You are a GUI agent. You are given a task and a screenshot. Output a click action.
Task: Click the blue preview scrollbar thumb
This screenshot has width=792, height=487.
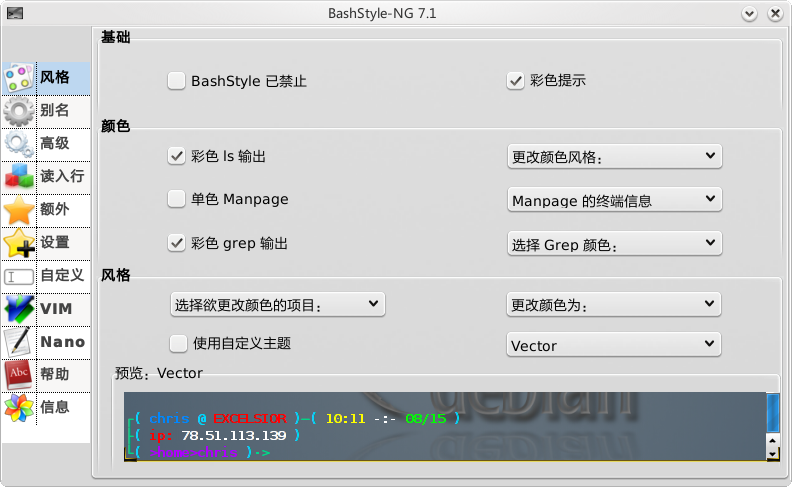pyautogui.click(x=773, y=413)
